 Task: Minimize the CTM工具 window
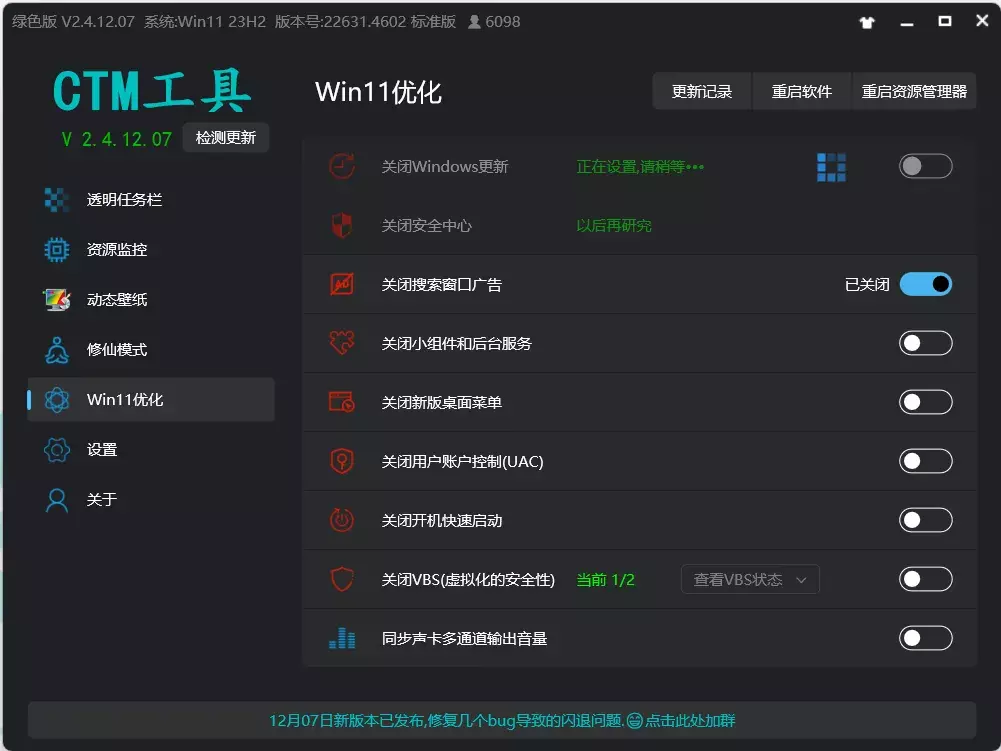tap(907, 22)
